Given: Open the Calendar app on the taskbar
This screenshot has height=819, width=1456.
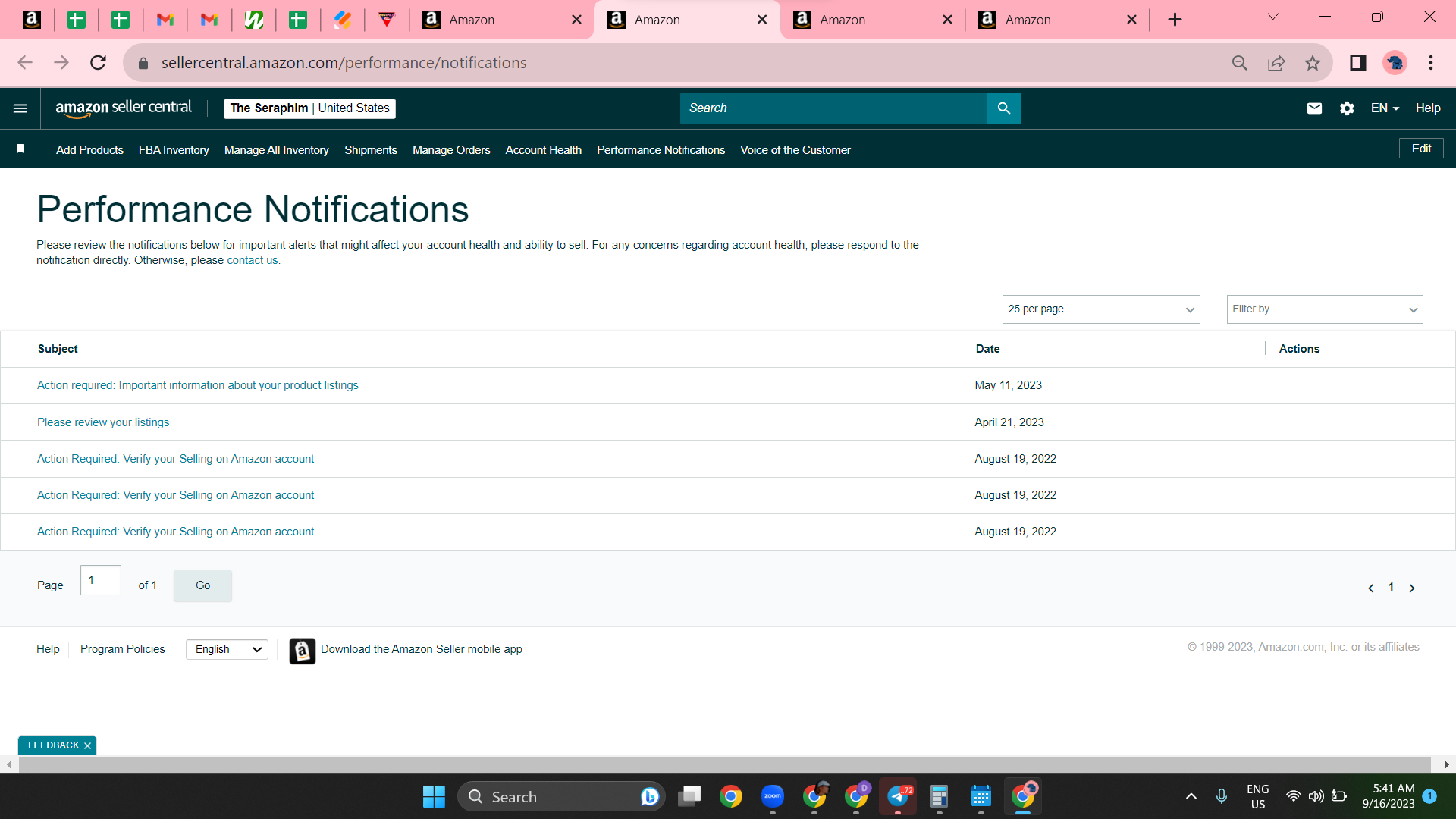Looking at the screenshot, I should coord(981,796).
